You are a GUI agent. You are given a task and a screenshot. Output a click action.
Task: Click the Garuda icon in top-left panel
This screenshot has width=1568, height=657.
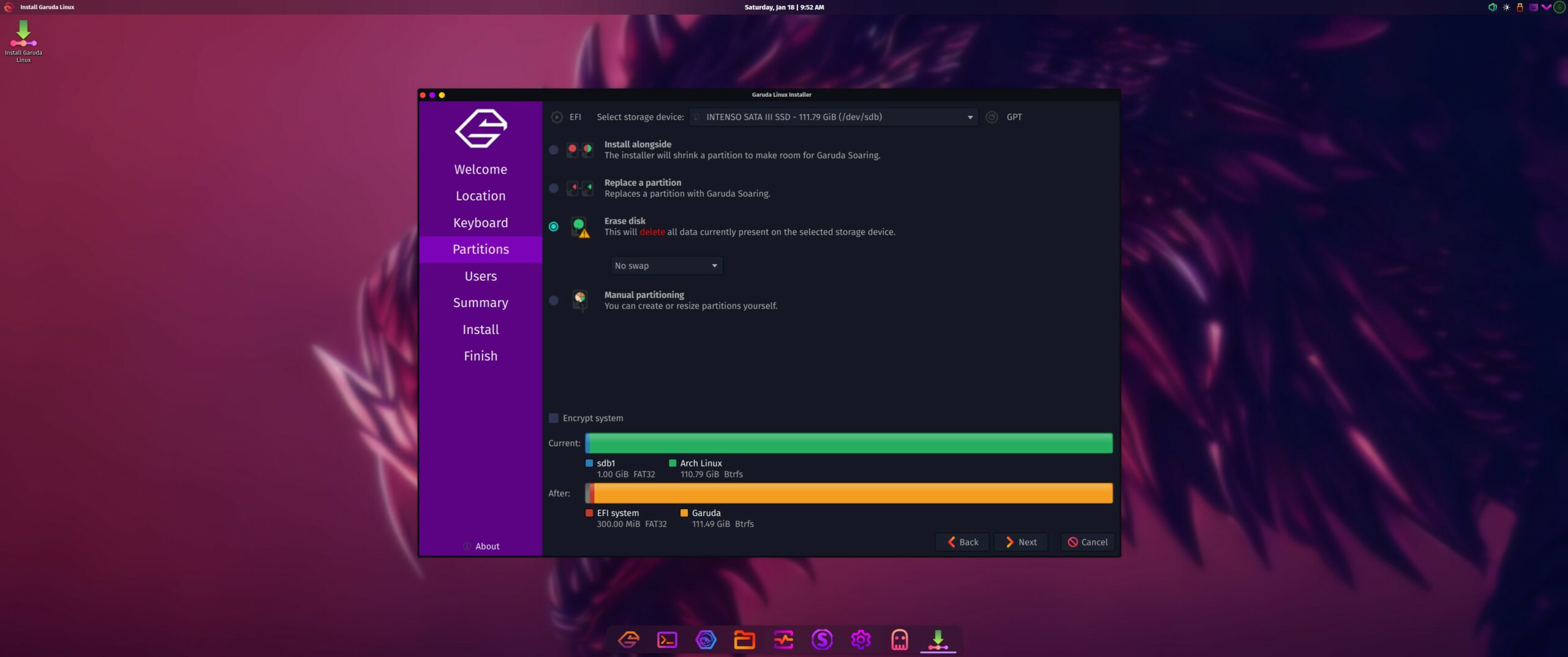tap(9, 7)
